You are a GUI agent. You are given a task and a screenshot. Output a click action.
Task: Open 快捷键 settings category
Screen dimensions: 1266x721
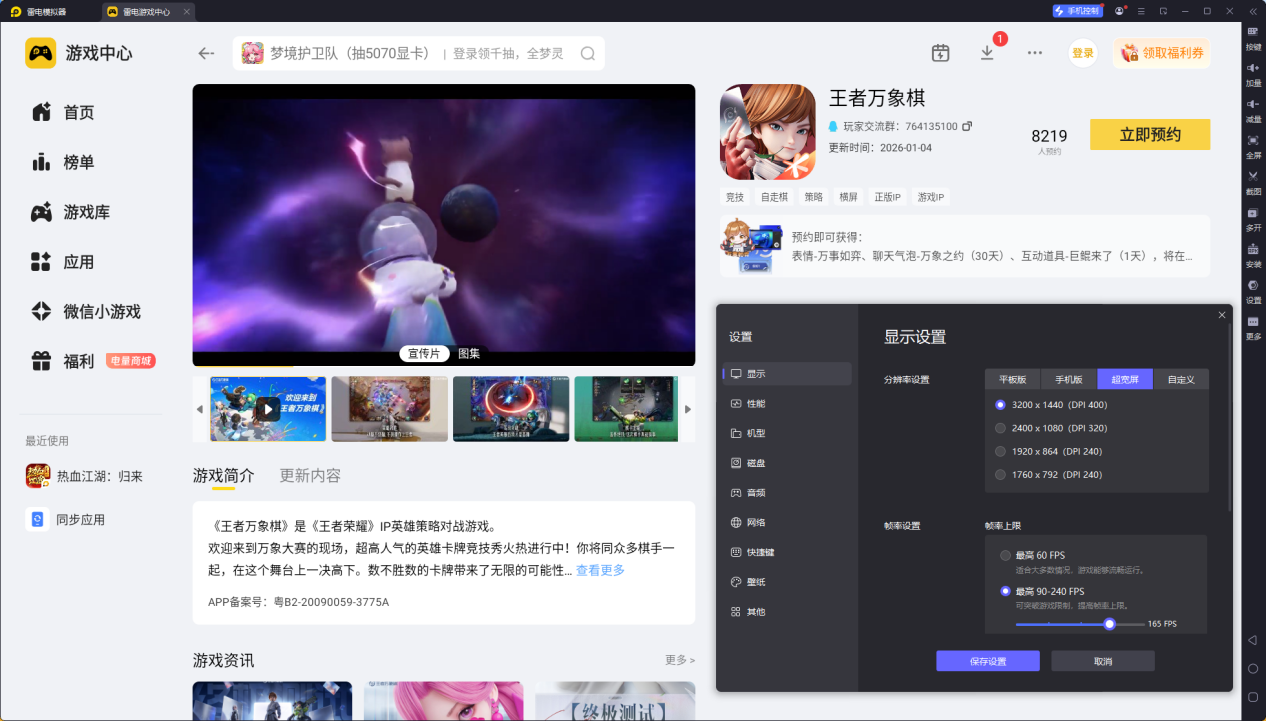tap(787, 552)
